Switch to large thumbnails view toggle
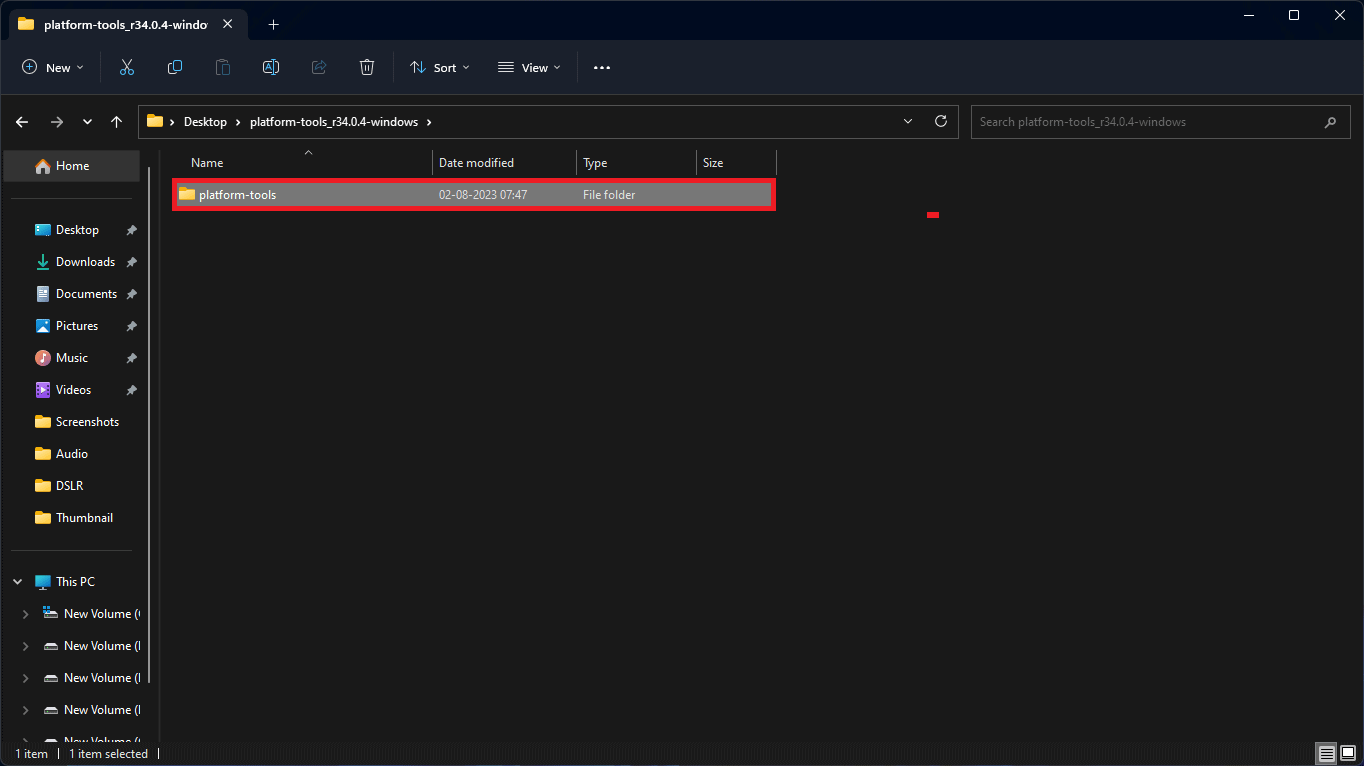This screenshot has width=1364, height=766. coord(1347,753)
